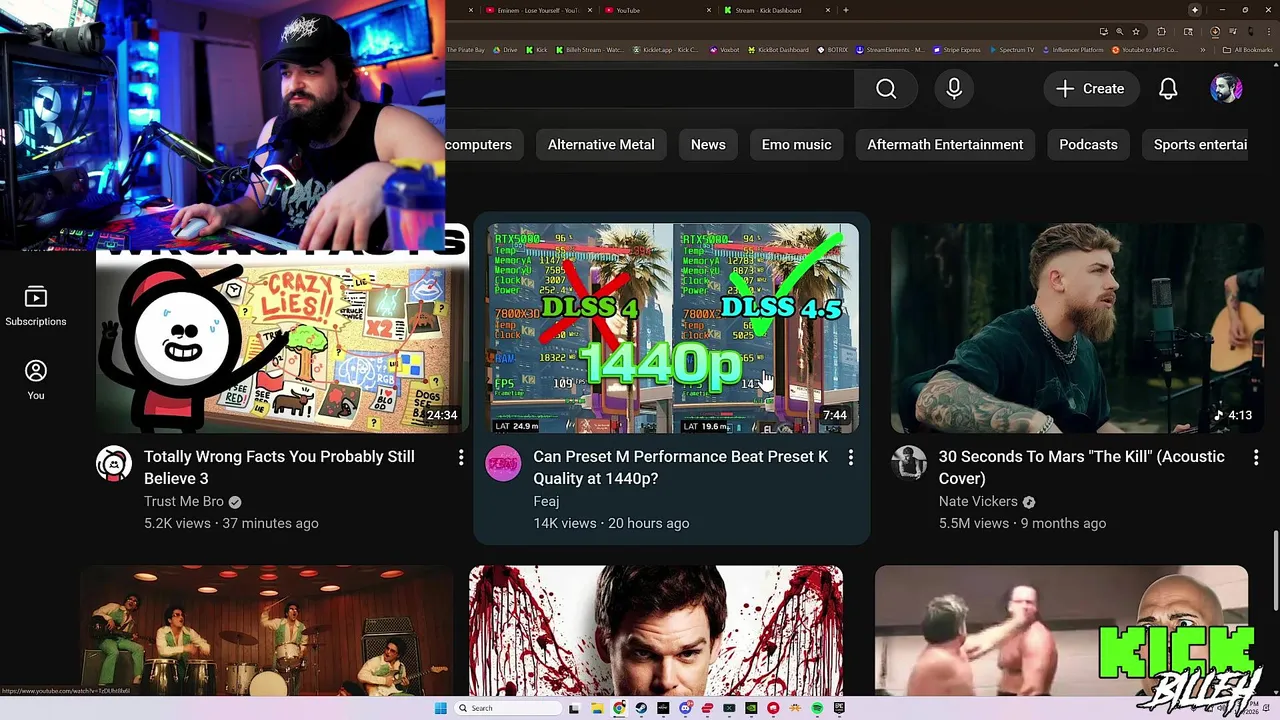
Task: Expand the All Bookmarks folder
Action: [1248, 49]
